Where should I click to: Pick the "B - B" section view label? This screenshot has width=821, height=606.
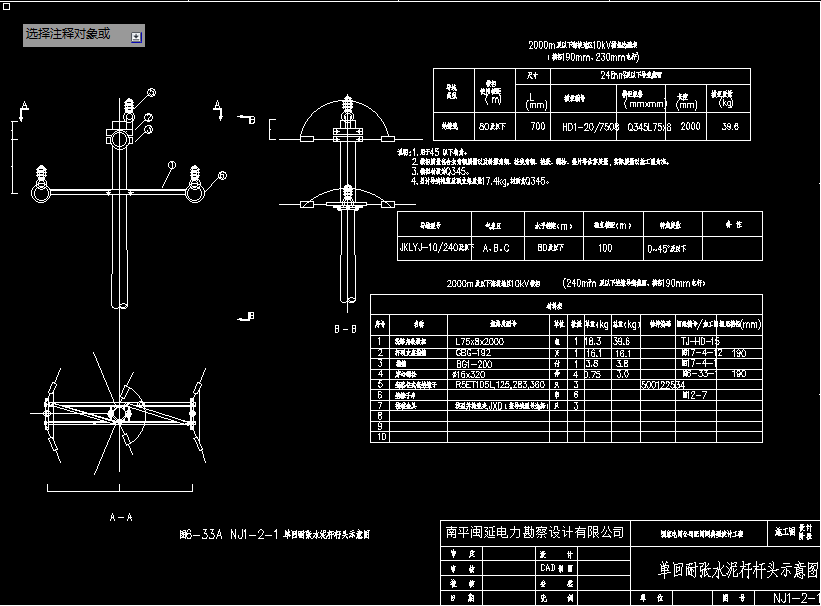[x=346, y=329]
